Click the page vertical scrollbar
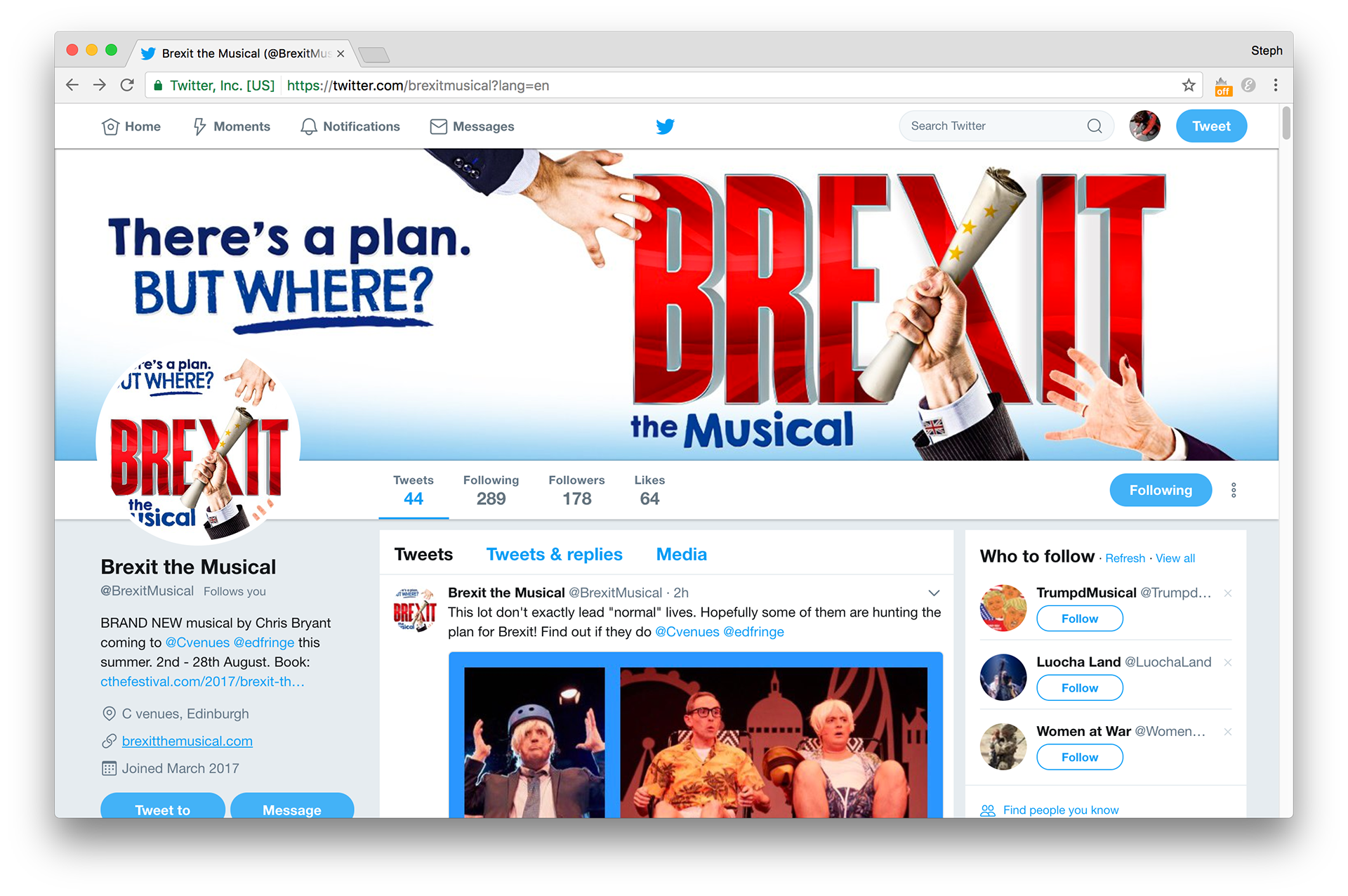Viewport: 1348px width, 896px height. click(1286, 123)
